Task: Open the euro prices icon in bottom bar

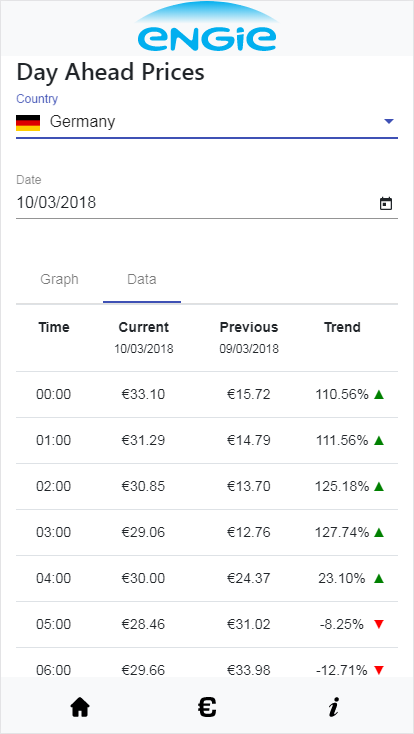Action: pos(207,707)
